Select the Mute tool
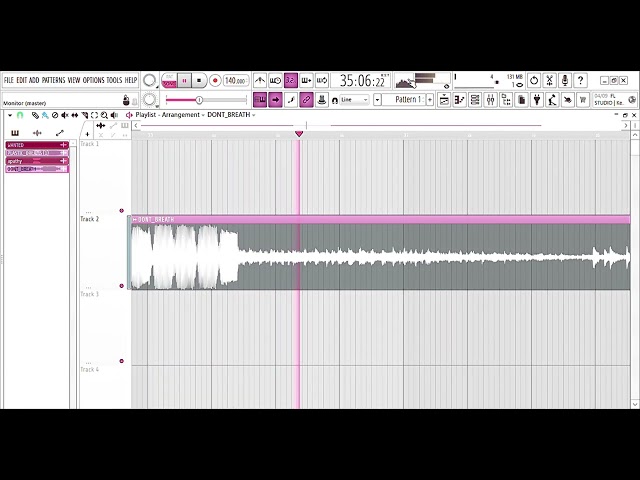The image size is (640, 480). point(65,116)
